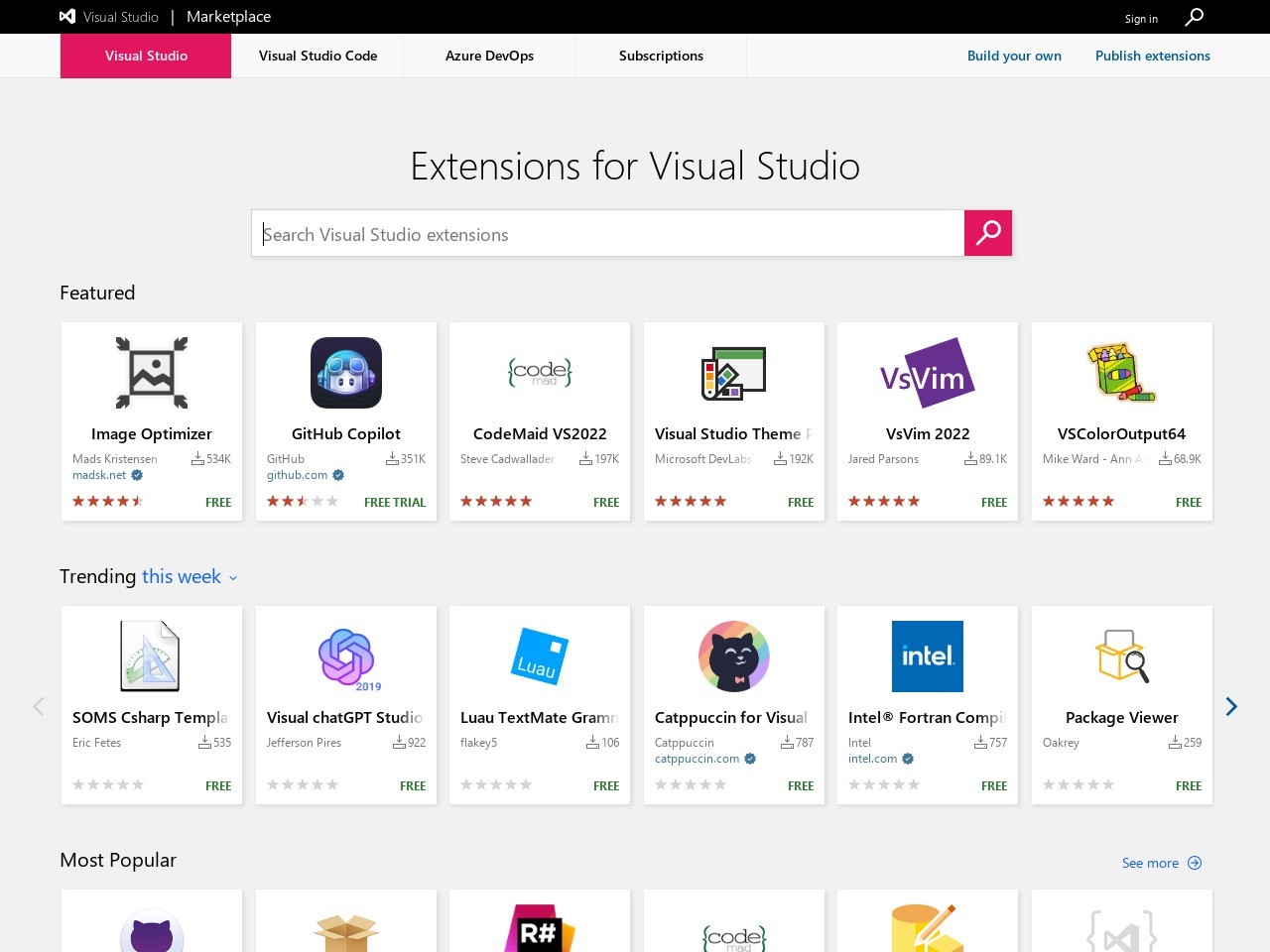This screenshot has width=1270, height=952.
Task: Click the VsVim 2022 title
Action: 928,434
